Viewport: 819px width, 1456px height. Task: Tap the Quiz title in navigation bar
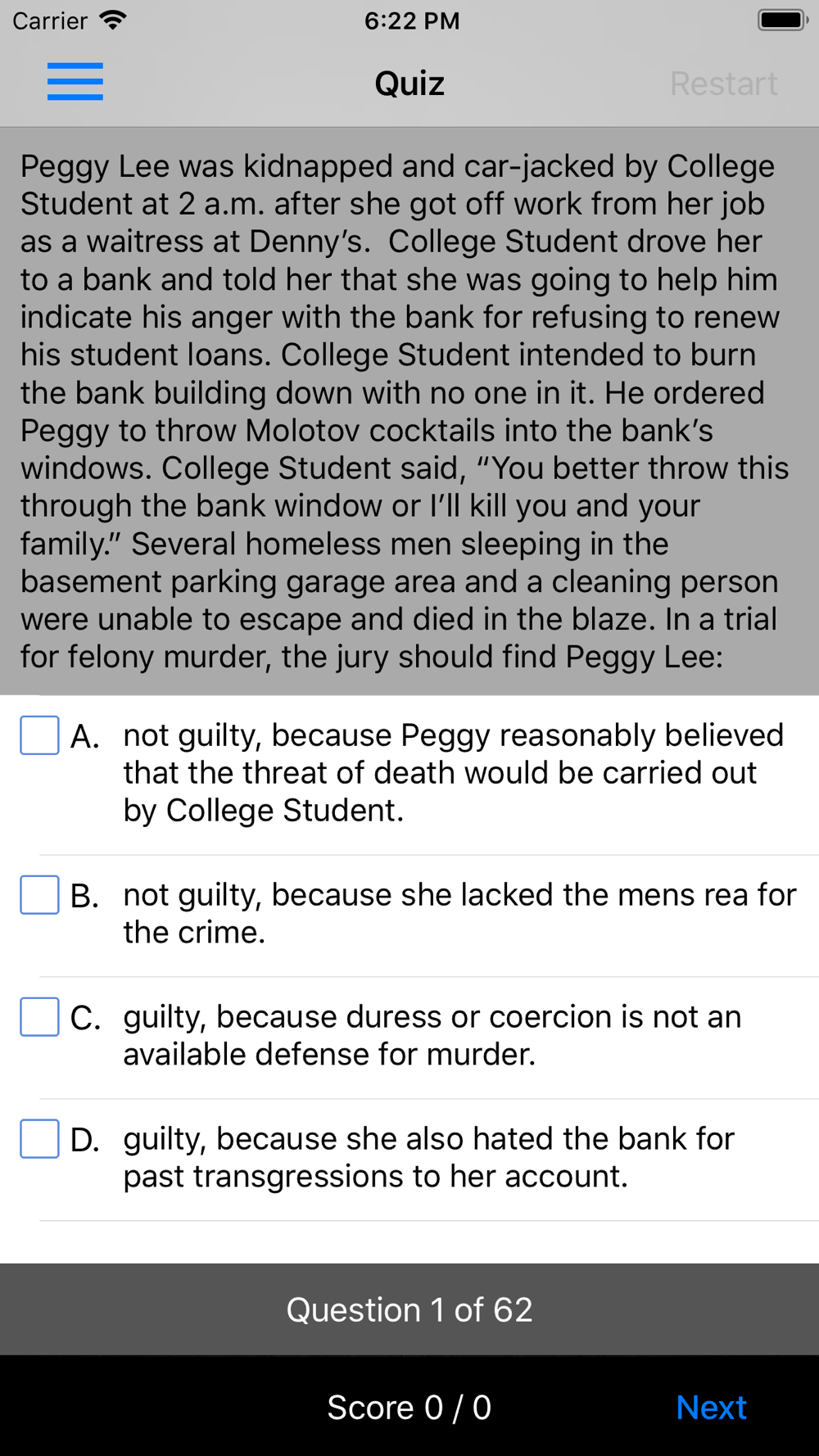(x=409, y=84)
